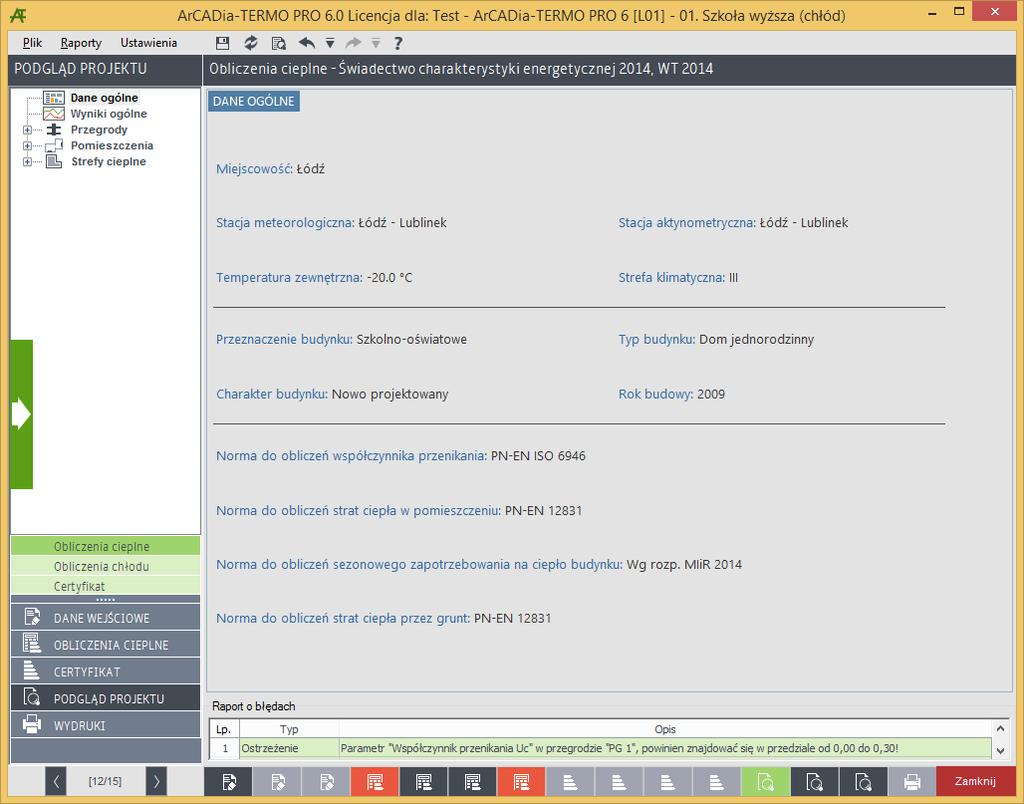Expand the Pomieszczenia tree node

27,146
